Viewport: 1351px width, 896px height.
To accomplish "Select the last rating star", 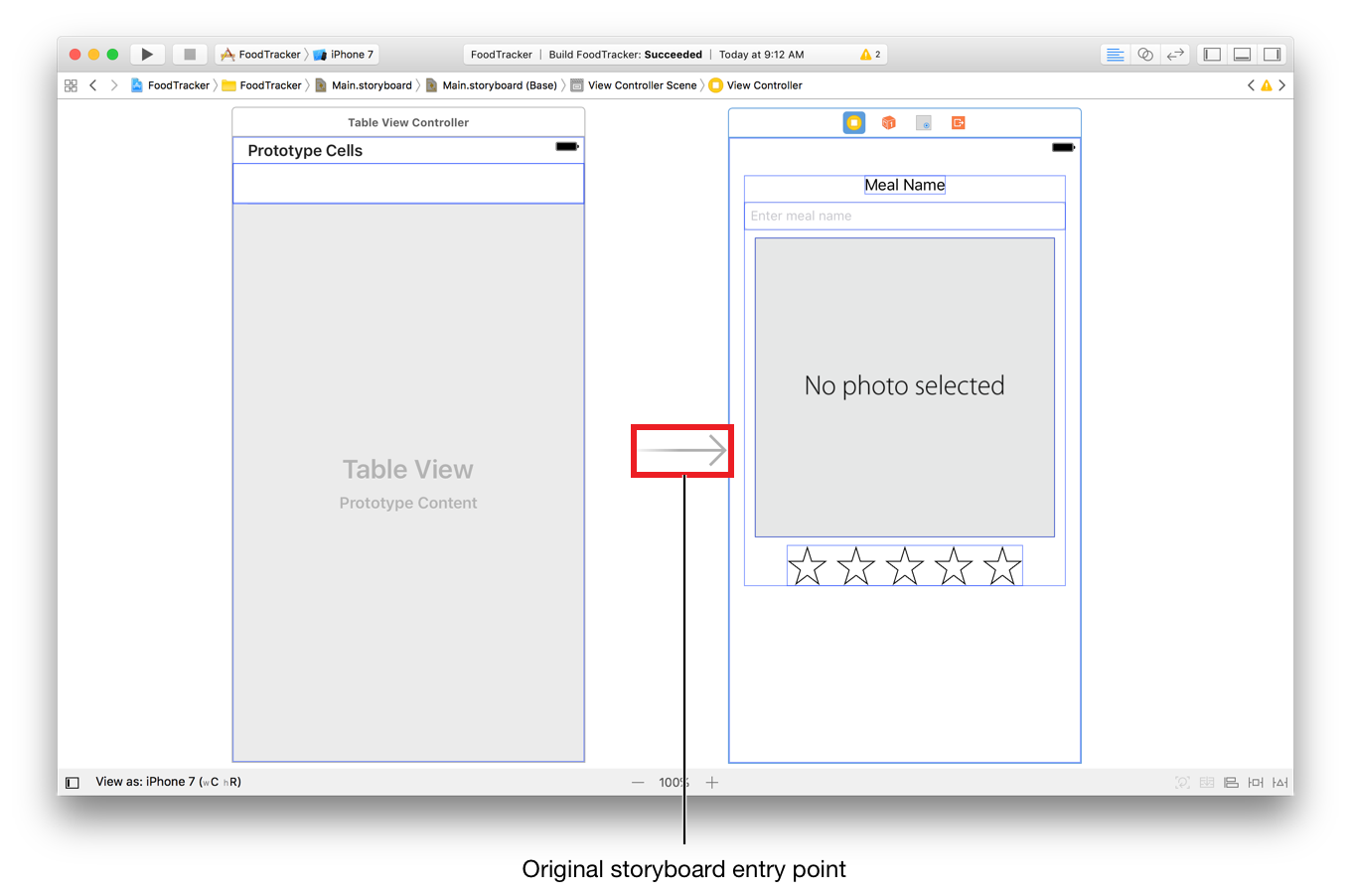I will (x=1002, y=566).
